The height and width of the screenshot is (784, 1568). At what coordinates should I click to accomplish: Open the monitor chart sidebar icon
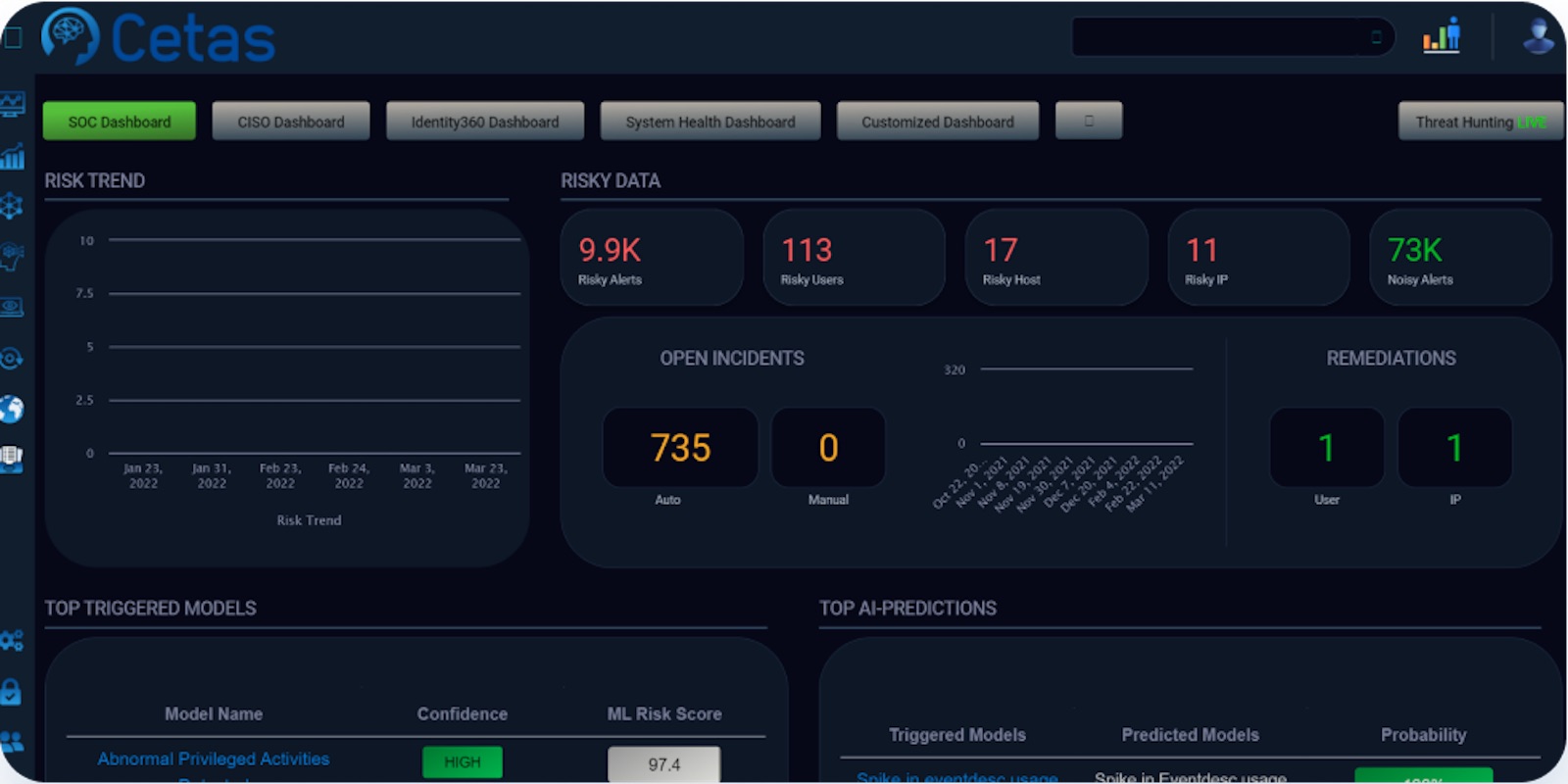[x=12, y=103]
